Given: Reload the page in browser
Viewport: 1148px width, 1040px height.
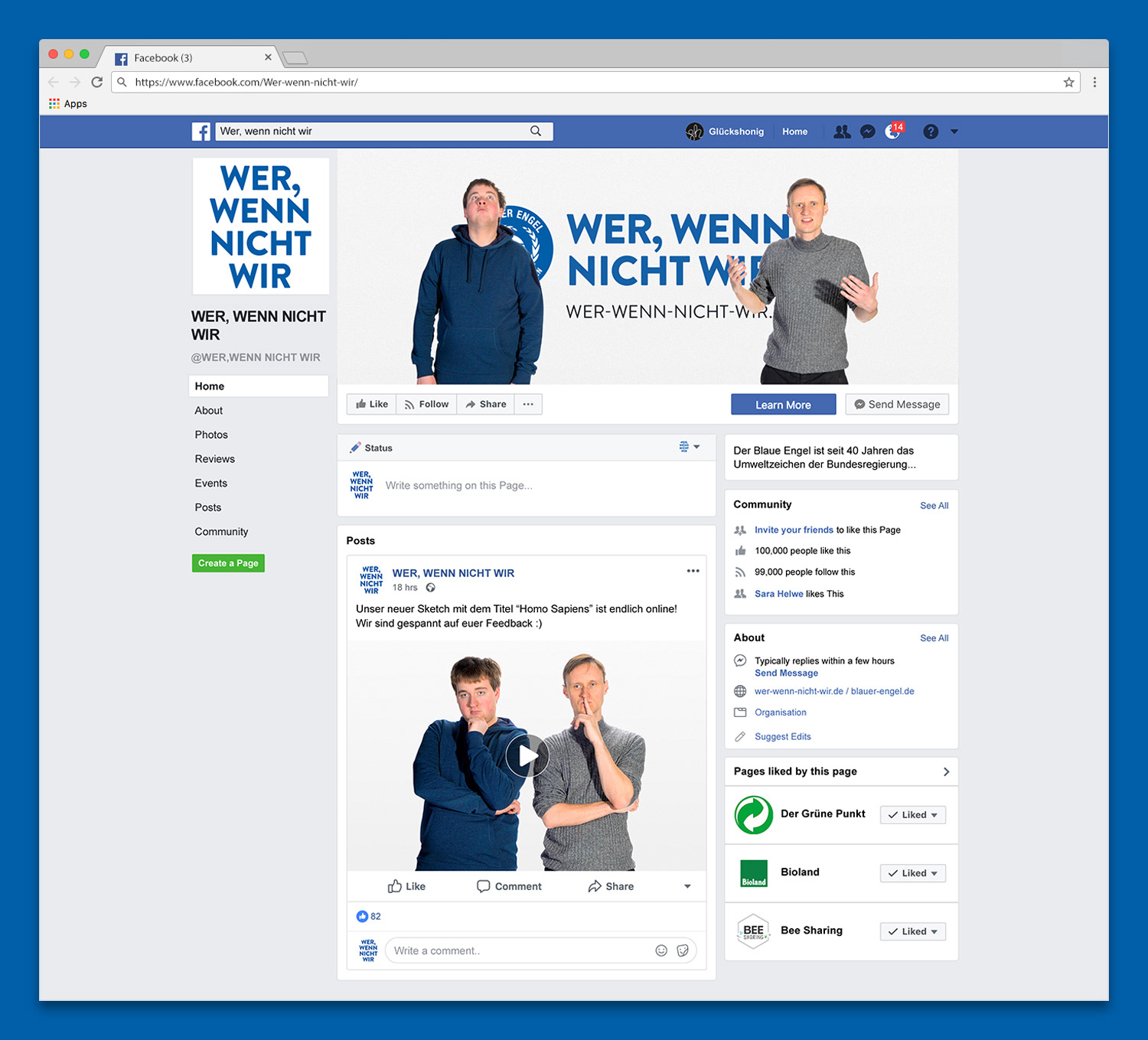Looking at the screenshot, I should coord(96,82).
